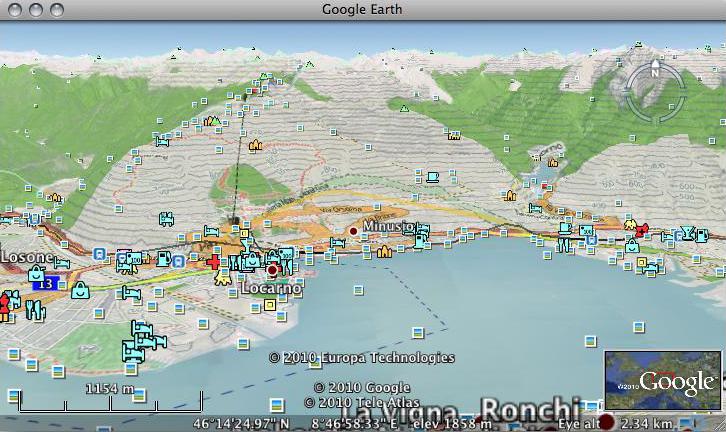
Task: Click the orange church icon on Minusio lakeshore
Action: tap(384, 252)
